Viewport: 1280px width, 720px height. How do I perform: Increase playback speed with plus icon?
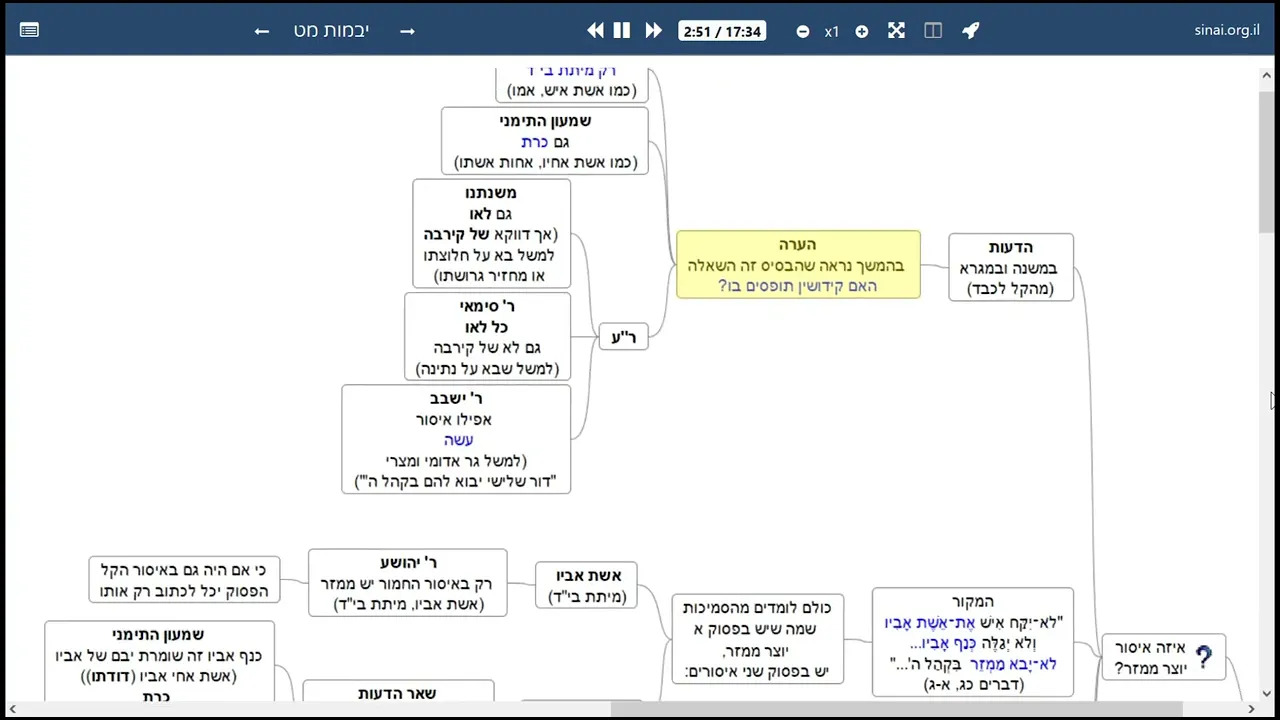(x=862, y=32)
